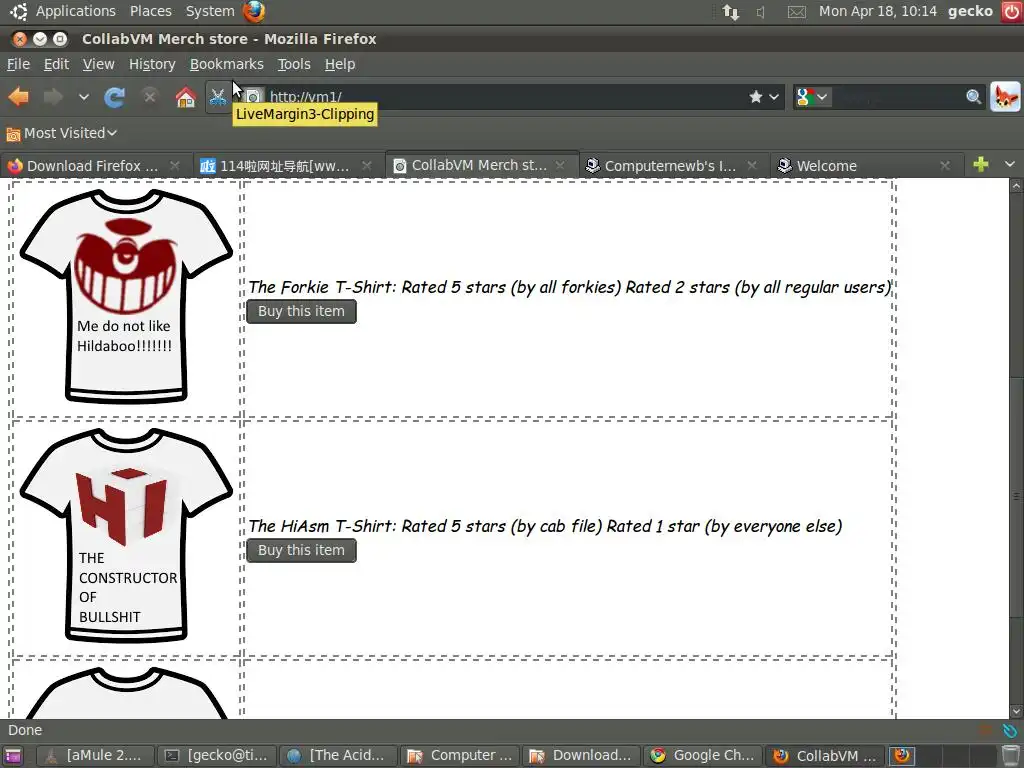
Task: Buy the Forkie T-Shirt item
Action: pos(302,312)
